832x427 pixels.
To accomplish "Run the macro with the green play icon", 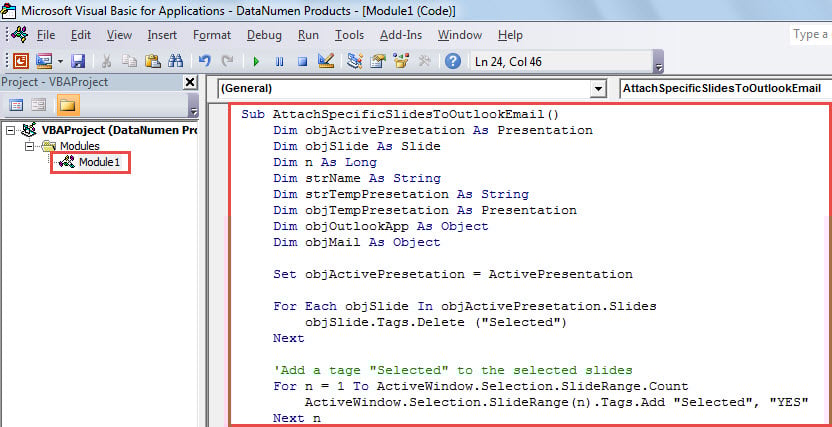I will [256, 61].
